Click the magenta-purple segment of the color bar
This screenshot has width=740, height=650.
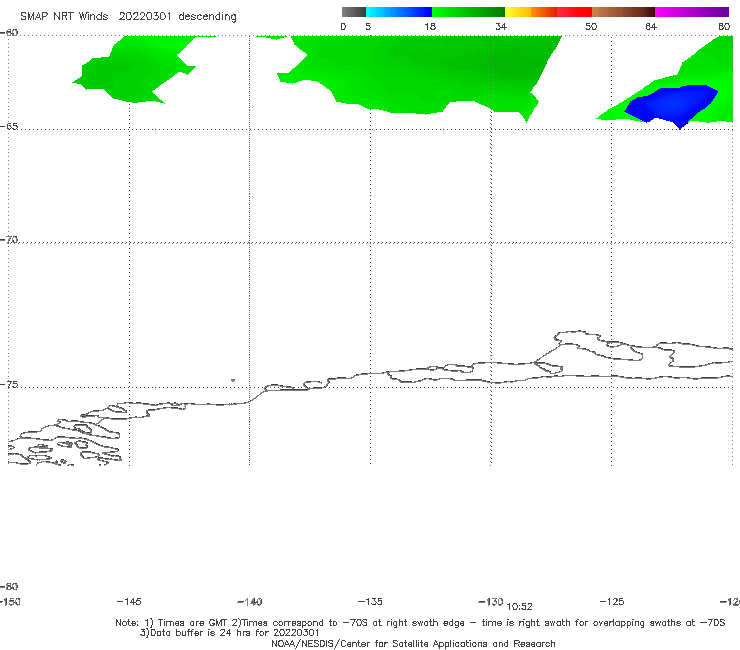coord(692,12)
